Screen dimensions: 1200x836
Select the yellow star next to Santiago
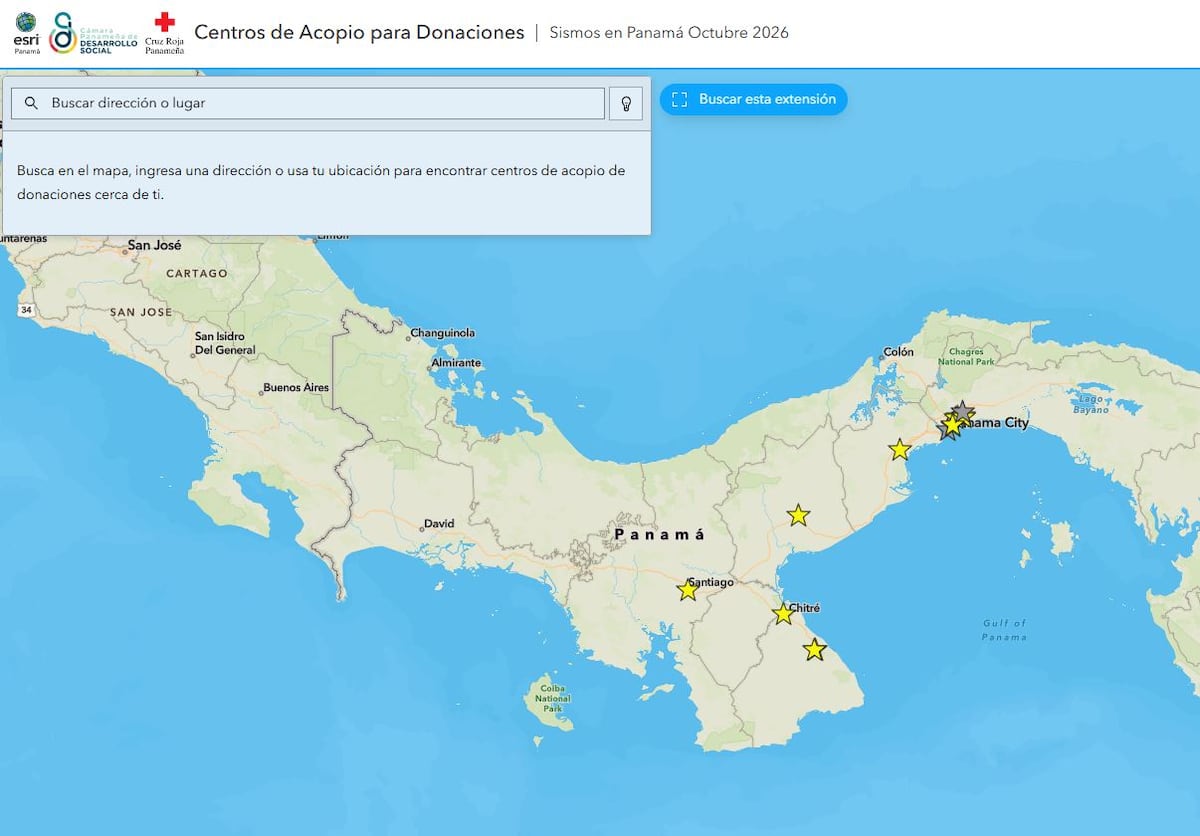(x=688, y=590)
